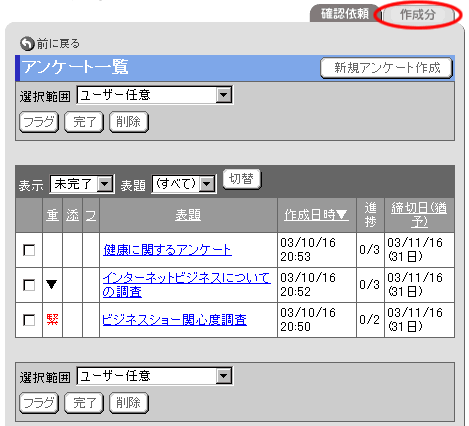
Task: Switch to the 作成分 tab
Action: [418, 15]
